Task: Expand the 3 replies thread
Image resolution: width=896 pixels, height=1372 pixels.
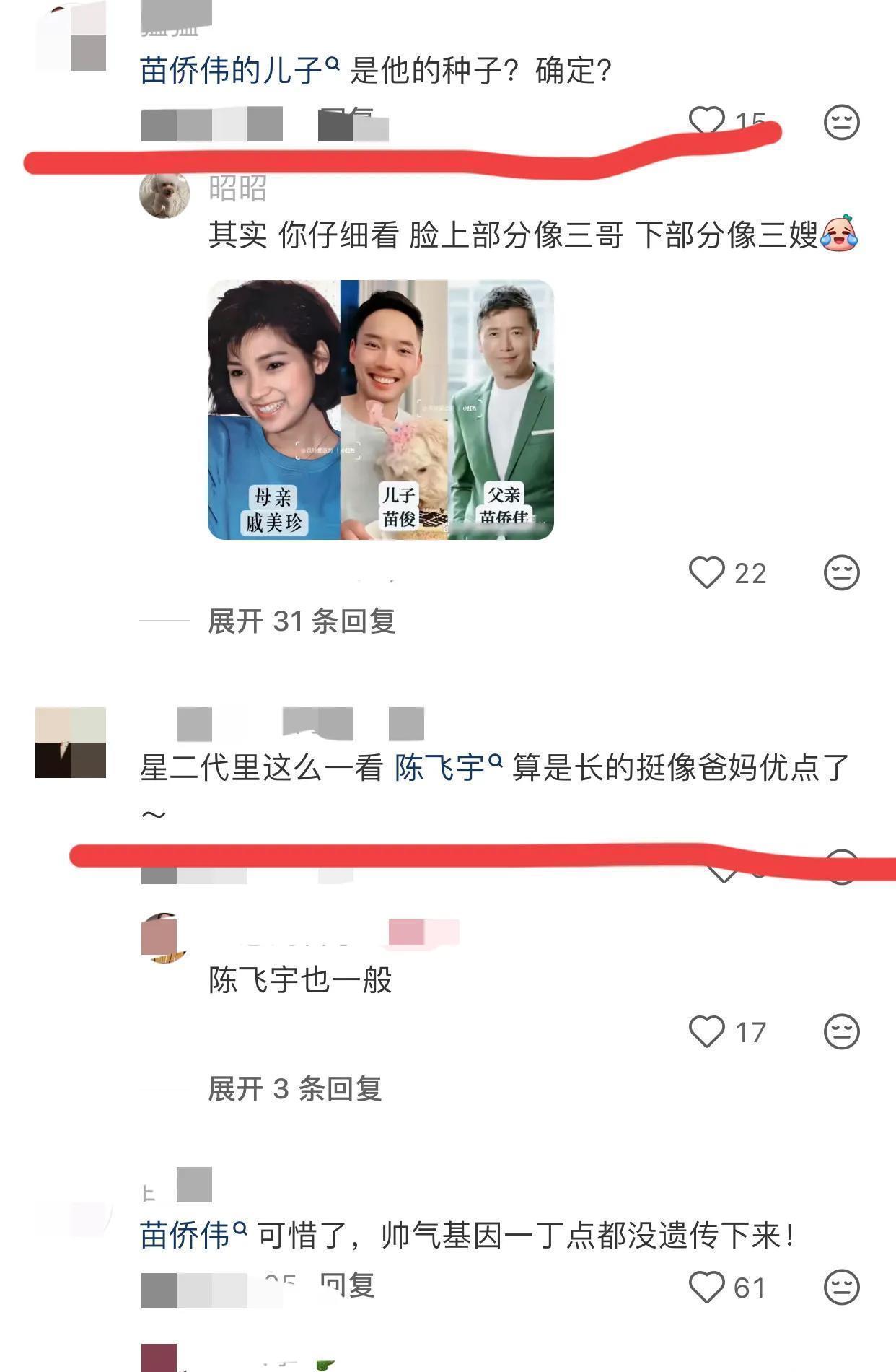Action: [x=294, y=1088]
